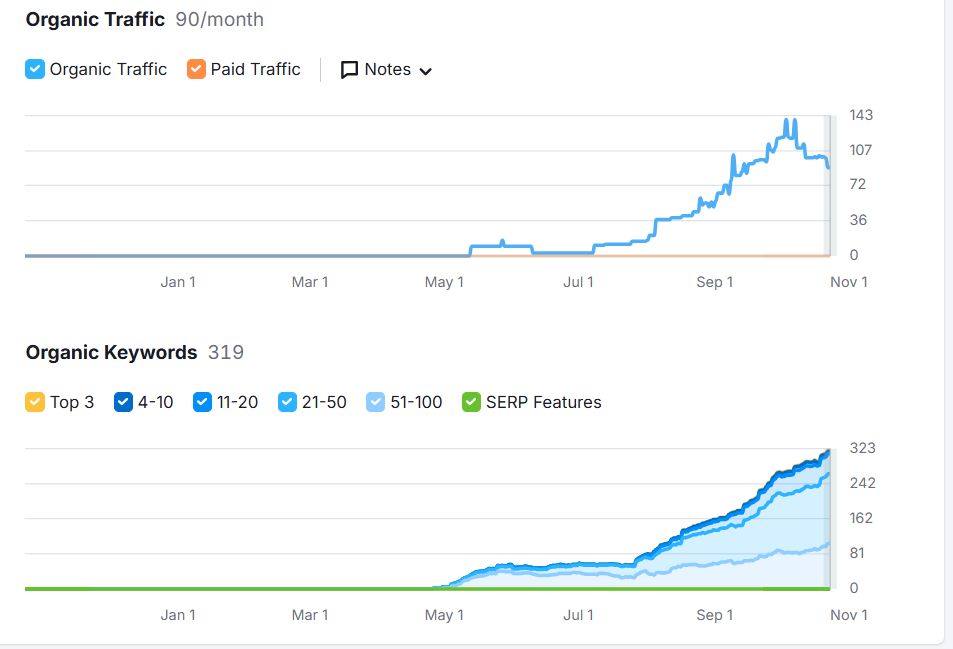Open the Notes dropdown menu

(387, 70)
